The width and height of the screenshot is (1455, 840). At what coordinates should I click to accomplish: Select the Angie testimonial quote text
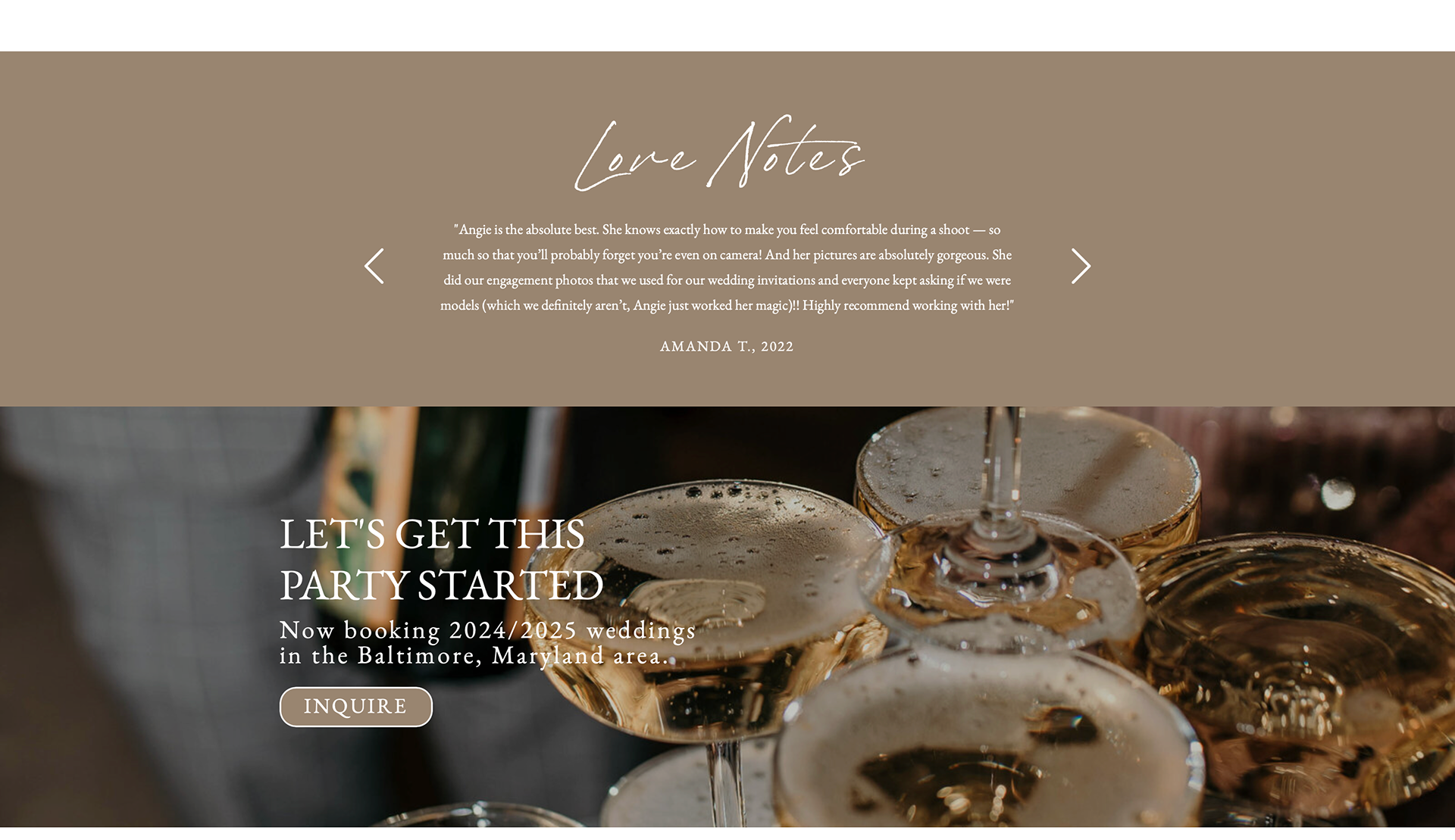(727, 267)
